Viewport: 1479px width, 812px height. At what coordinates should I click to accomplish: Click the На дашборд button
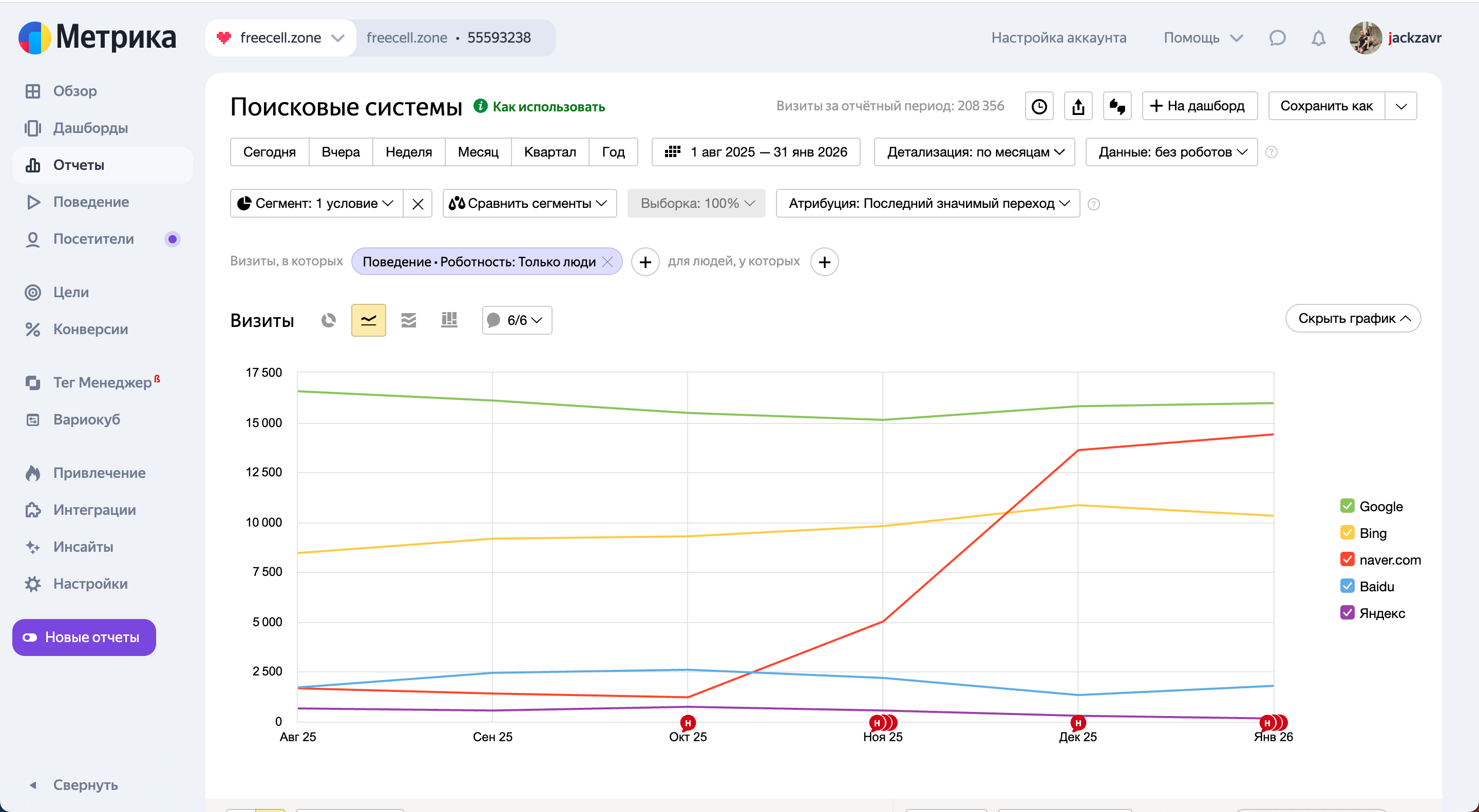click(1200, 106)
